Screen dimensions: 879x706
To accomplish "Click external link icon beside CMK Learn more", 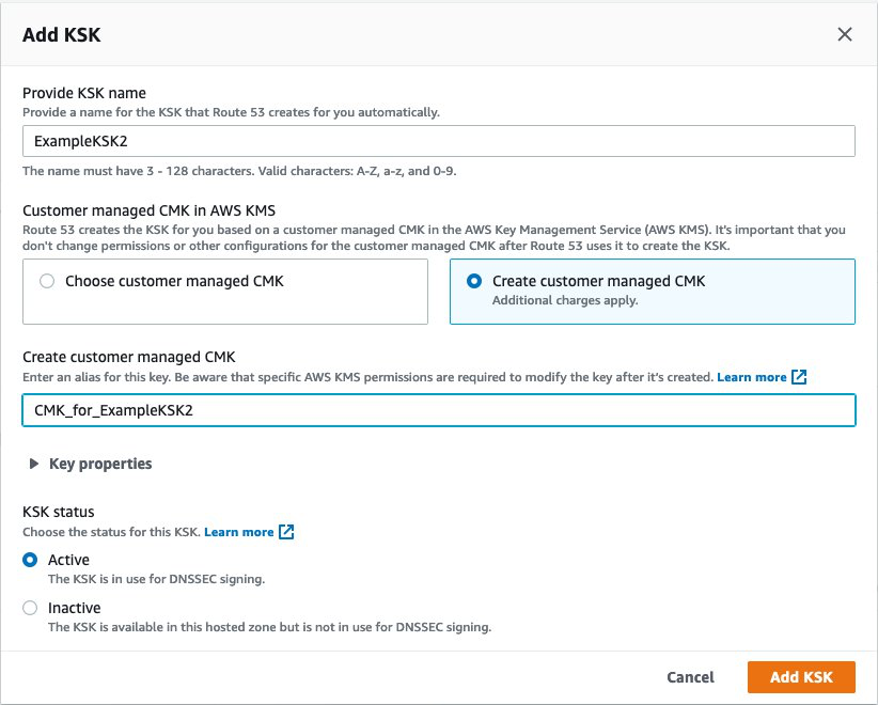I will [x=798, y=377].
